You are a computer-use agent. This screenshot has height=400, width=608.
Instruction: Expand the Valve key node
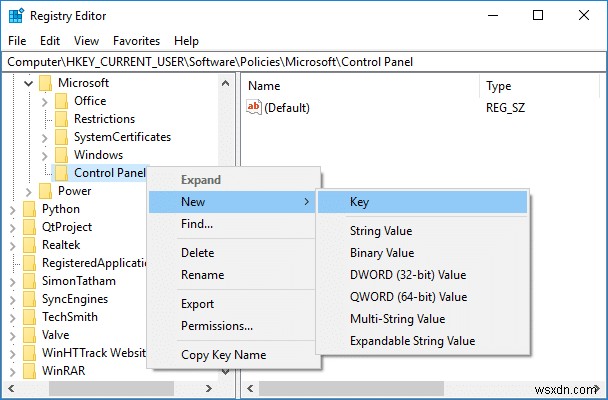tap(12, 335)
